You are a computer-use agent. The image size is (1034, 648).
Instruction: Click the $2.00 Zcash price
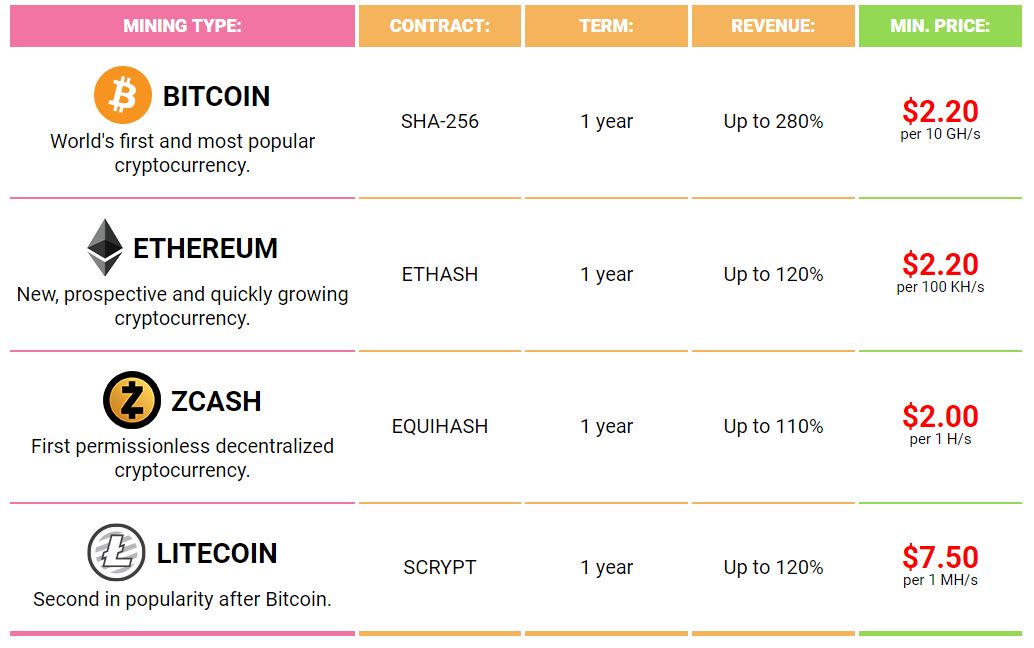pyautogui.click(x=940, y=415)
